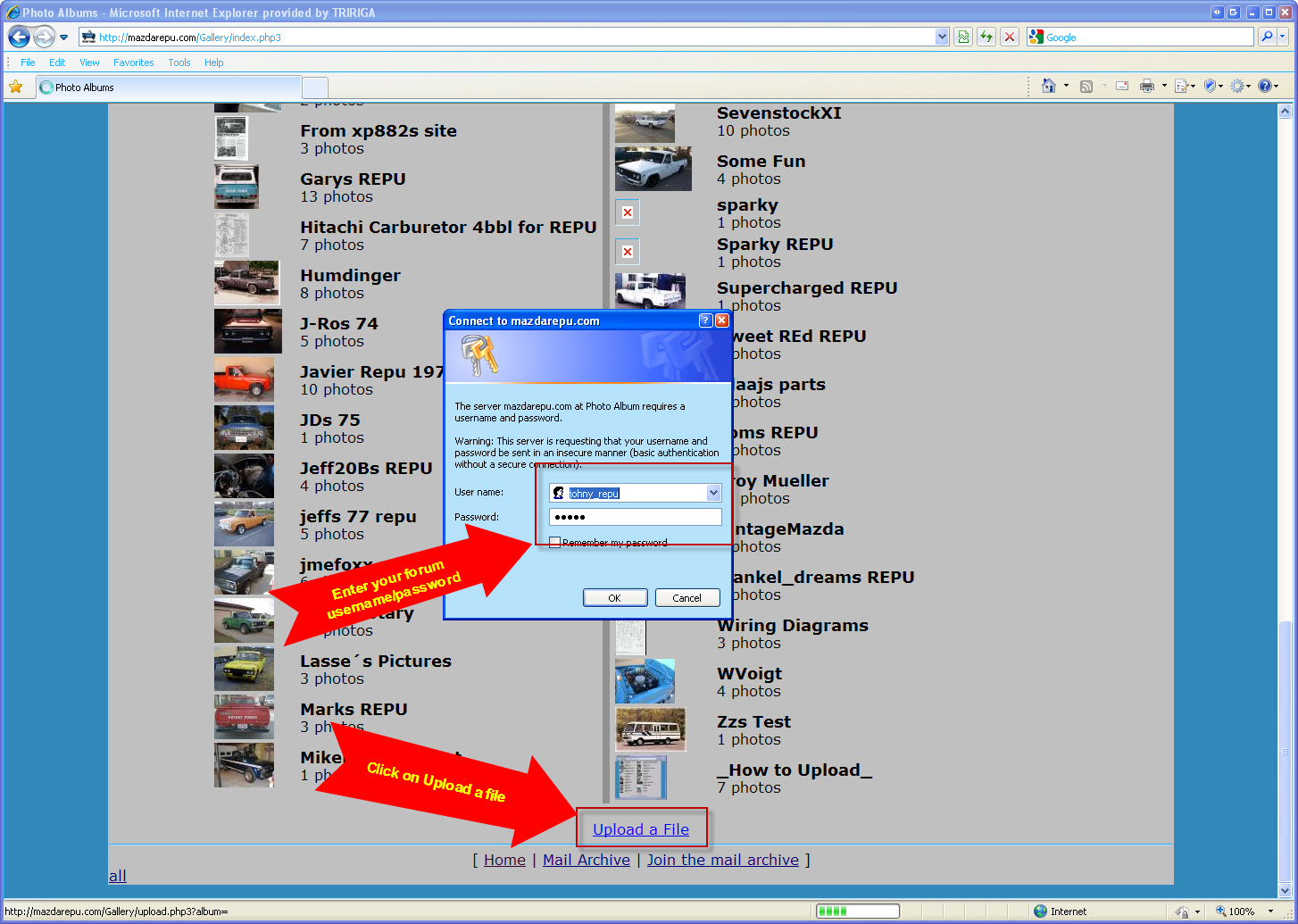Click the Protected Mode lock icon in status bar

point(1182,912)
